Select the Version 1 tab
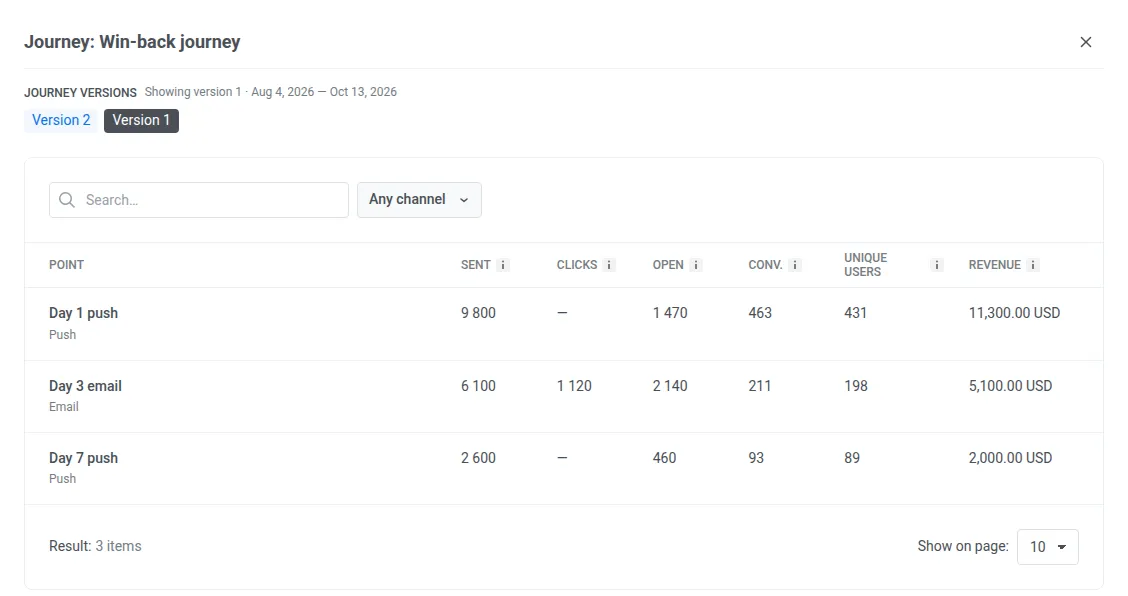 (x=141, y=120)
